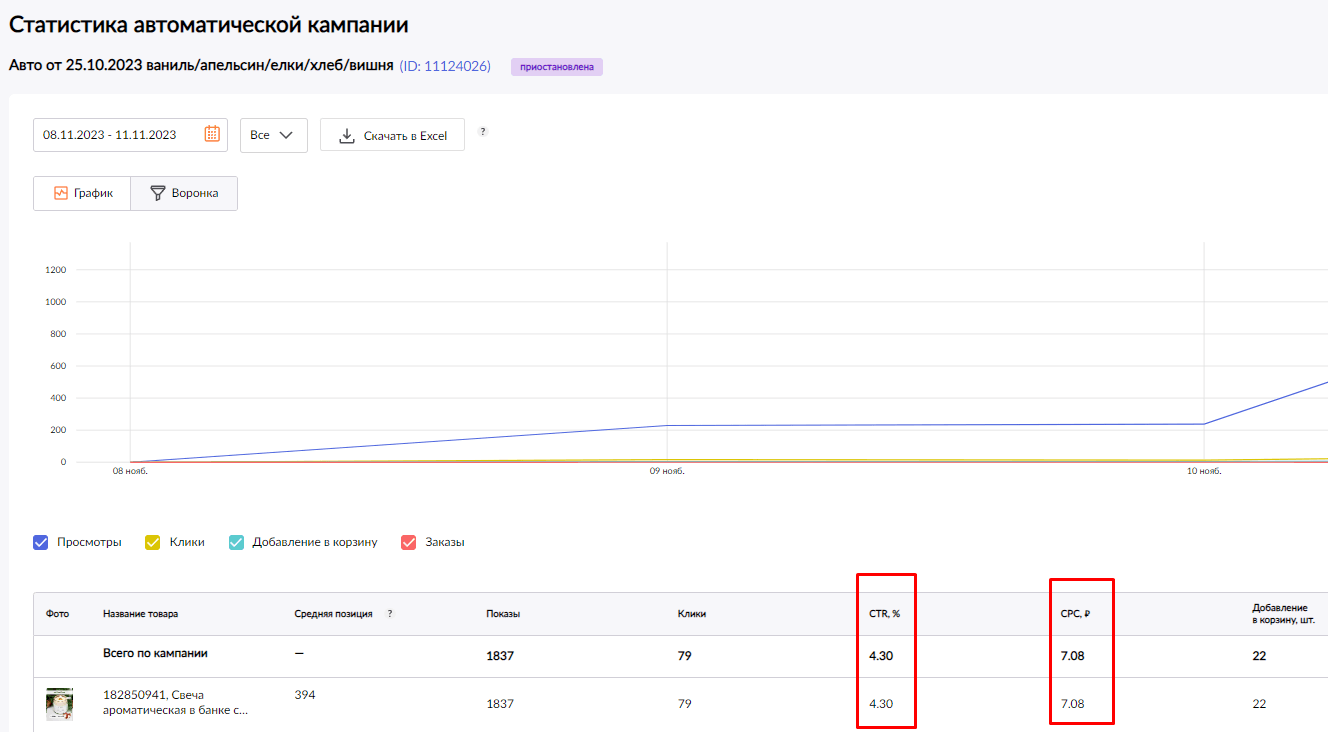Click the Фото column header
The width and height of the screenshot is (1328, 732).
pyautogui.click(x=58, y=614)
